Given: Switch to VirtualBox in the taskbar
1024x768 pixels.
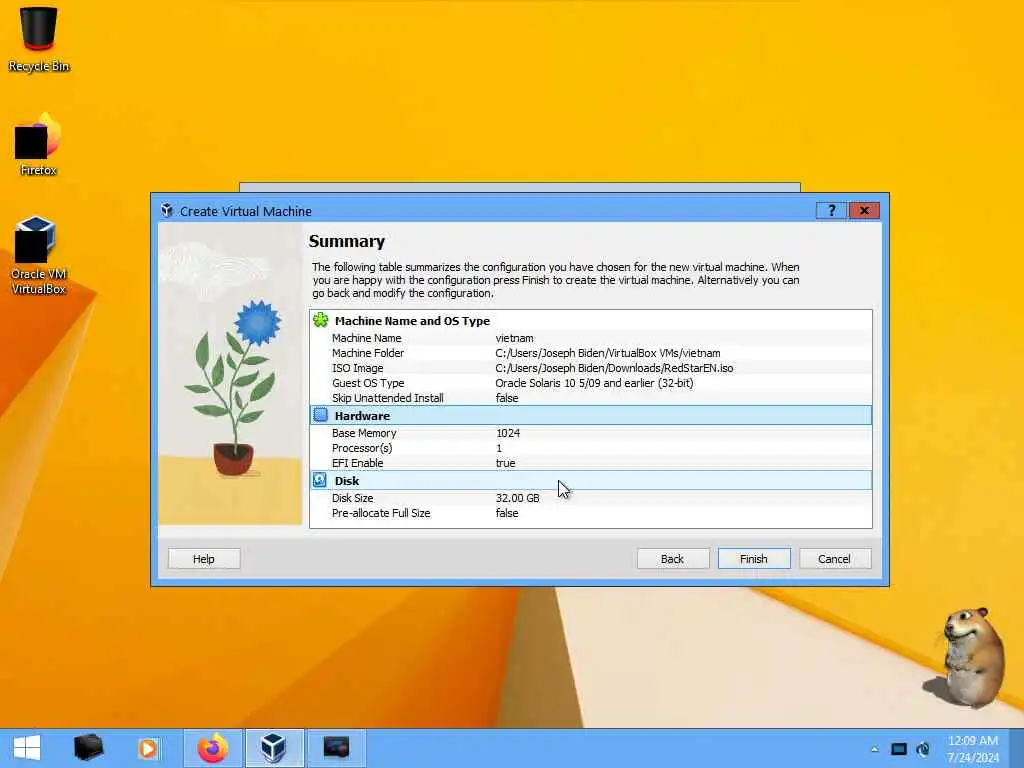Looking at the screenshot, I should click(x=274, y=748).
